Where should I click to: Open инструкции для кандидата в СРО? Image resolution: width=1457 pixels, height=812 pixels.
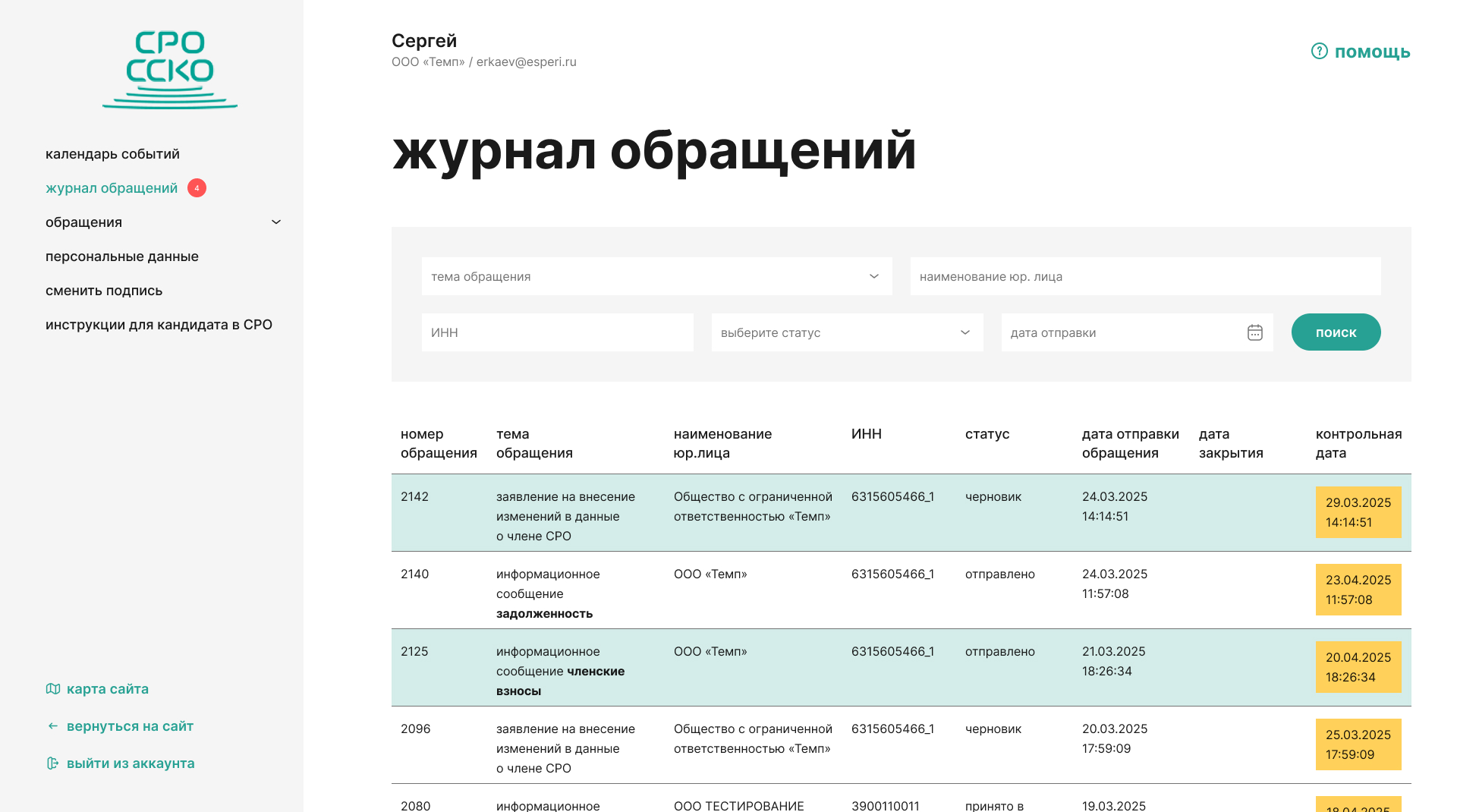tap(159, 325)
